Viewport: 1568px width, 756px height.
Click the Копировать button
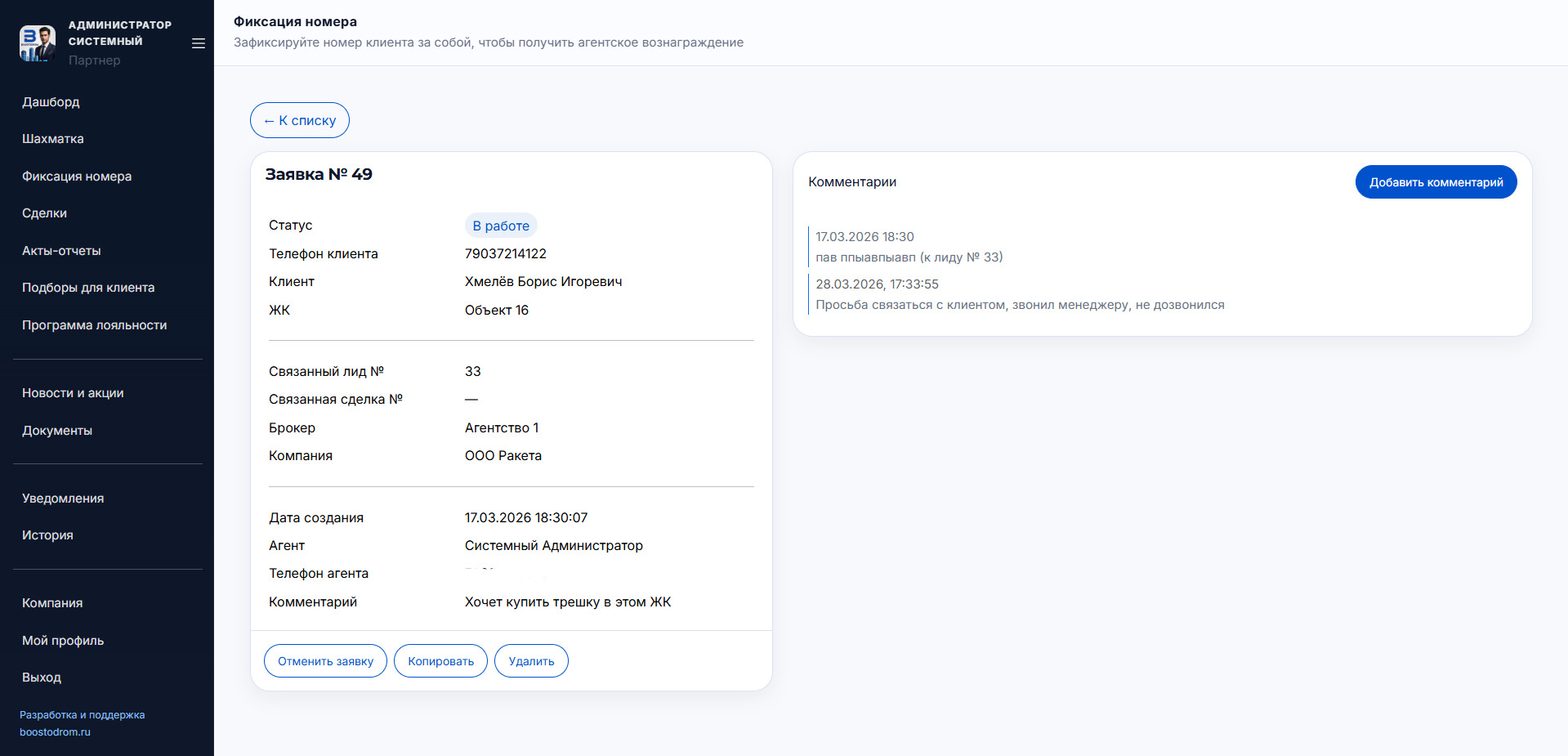tap(440, 661)
